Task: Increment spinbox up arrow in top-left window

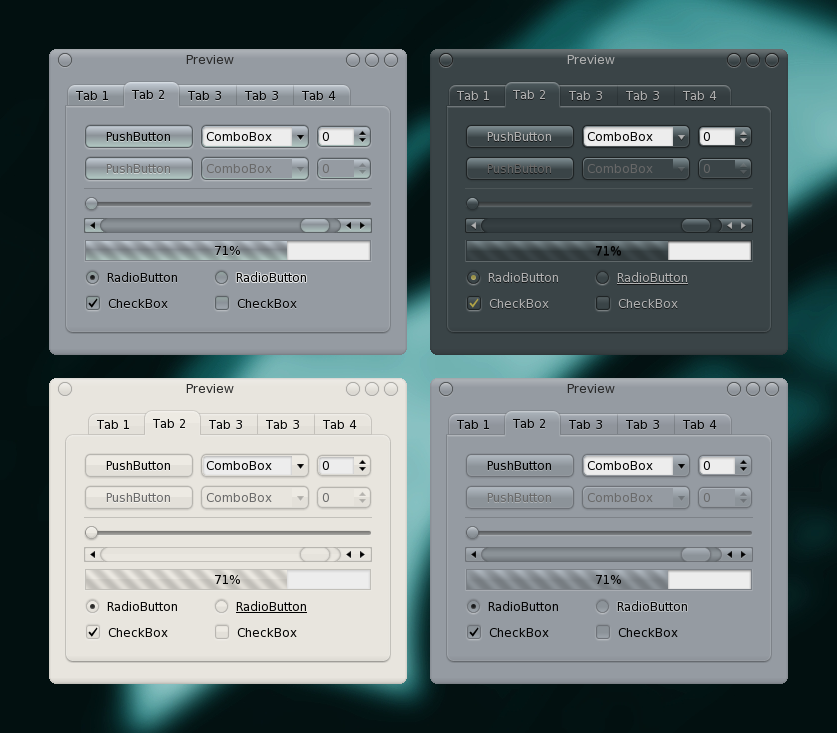Action: [362, 133]
